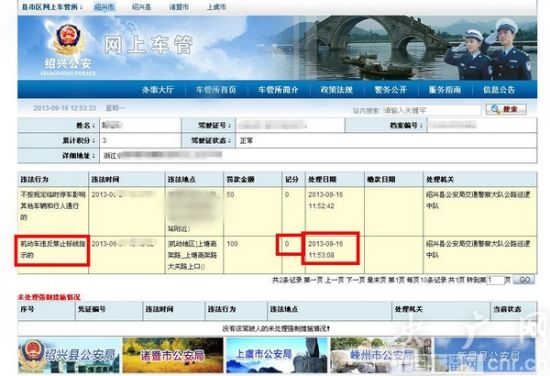Click the GO button in pagination

(524, 280)
